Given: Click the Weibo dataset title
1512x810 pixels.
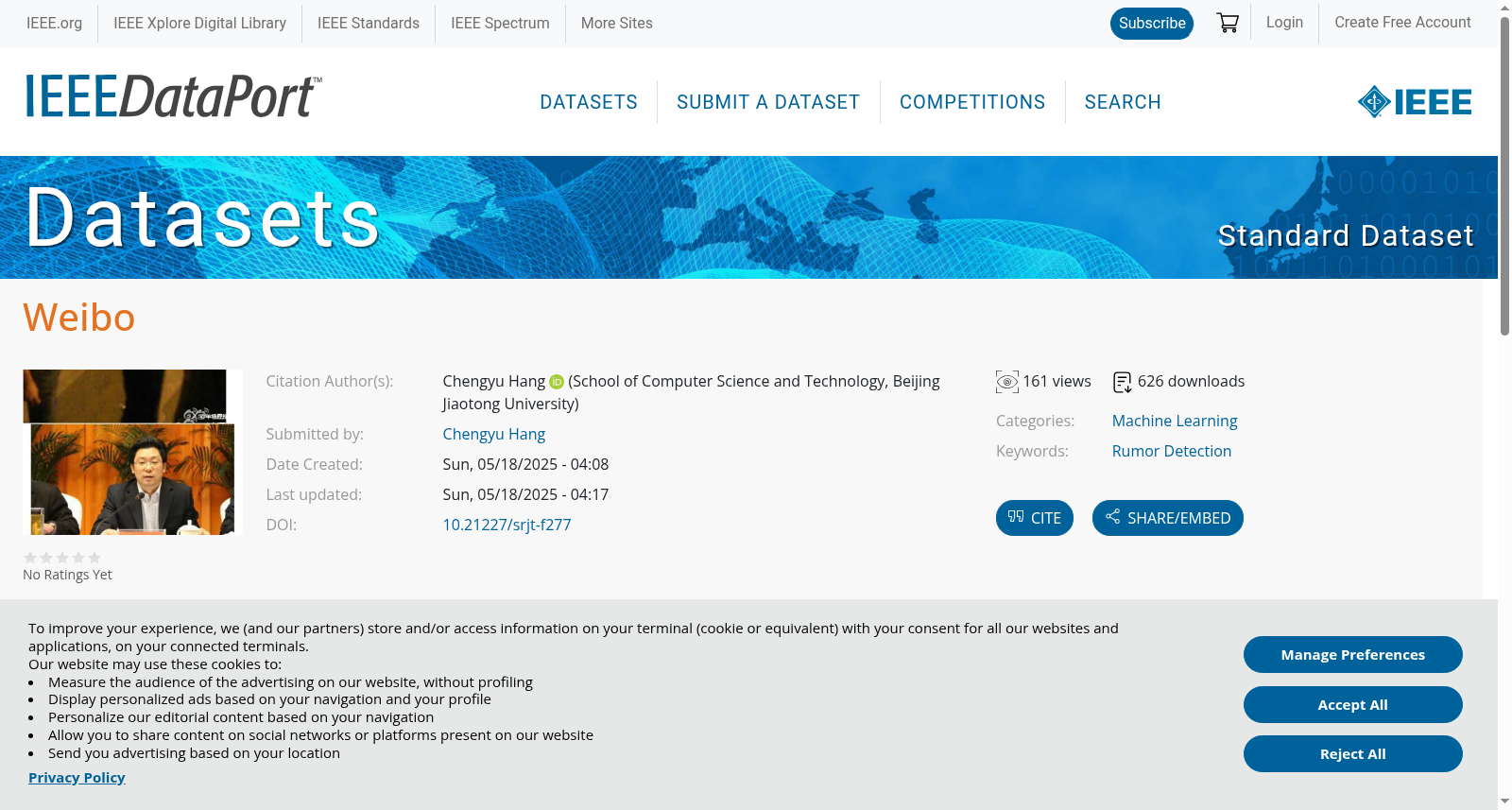Looking at the screenshot, I should 79,318.
